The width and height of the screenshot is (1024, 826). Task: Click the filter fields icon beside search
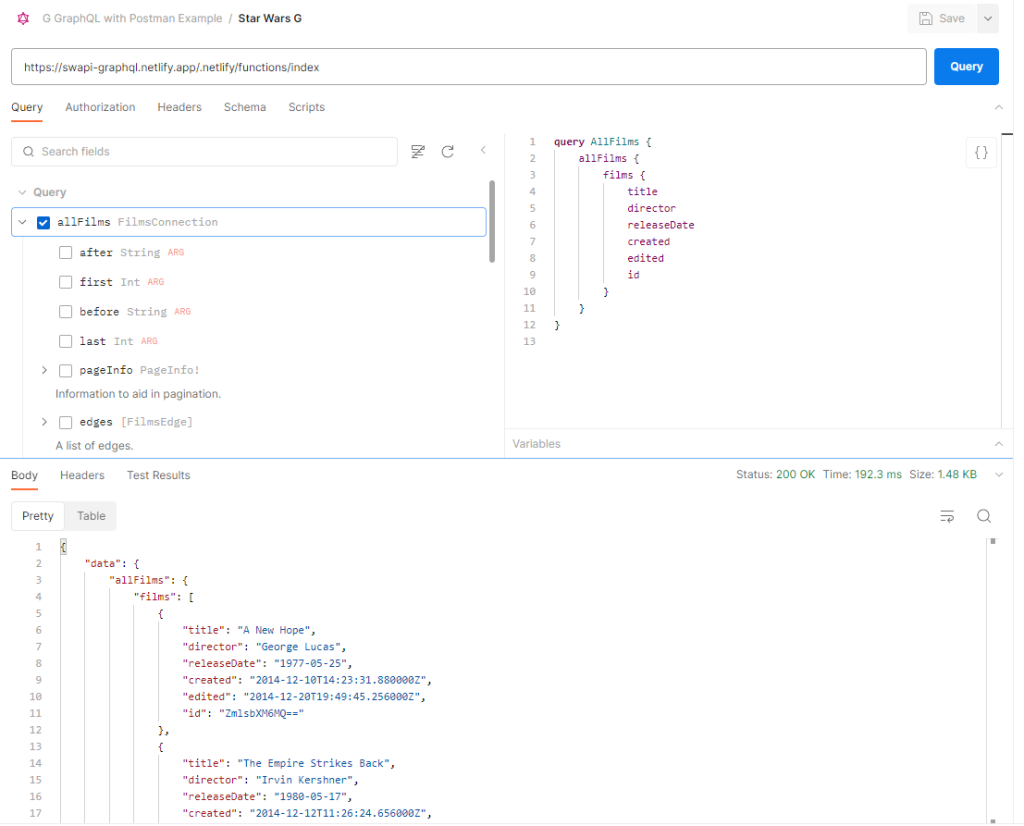coord(418,152)
